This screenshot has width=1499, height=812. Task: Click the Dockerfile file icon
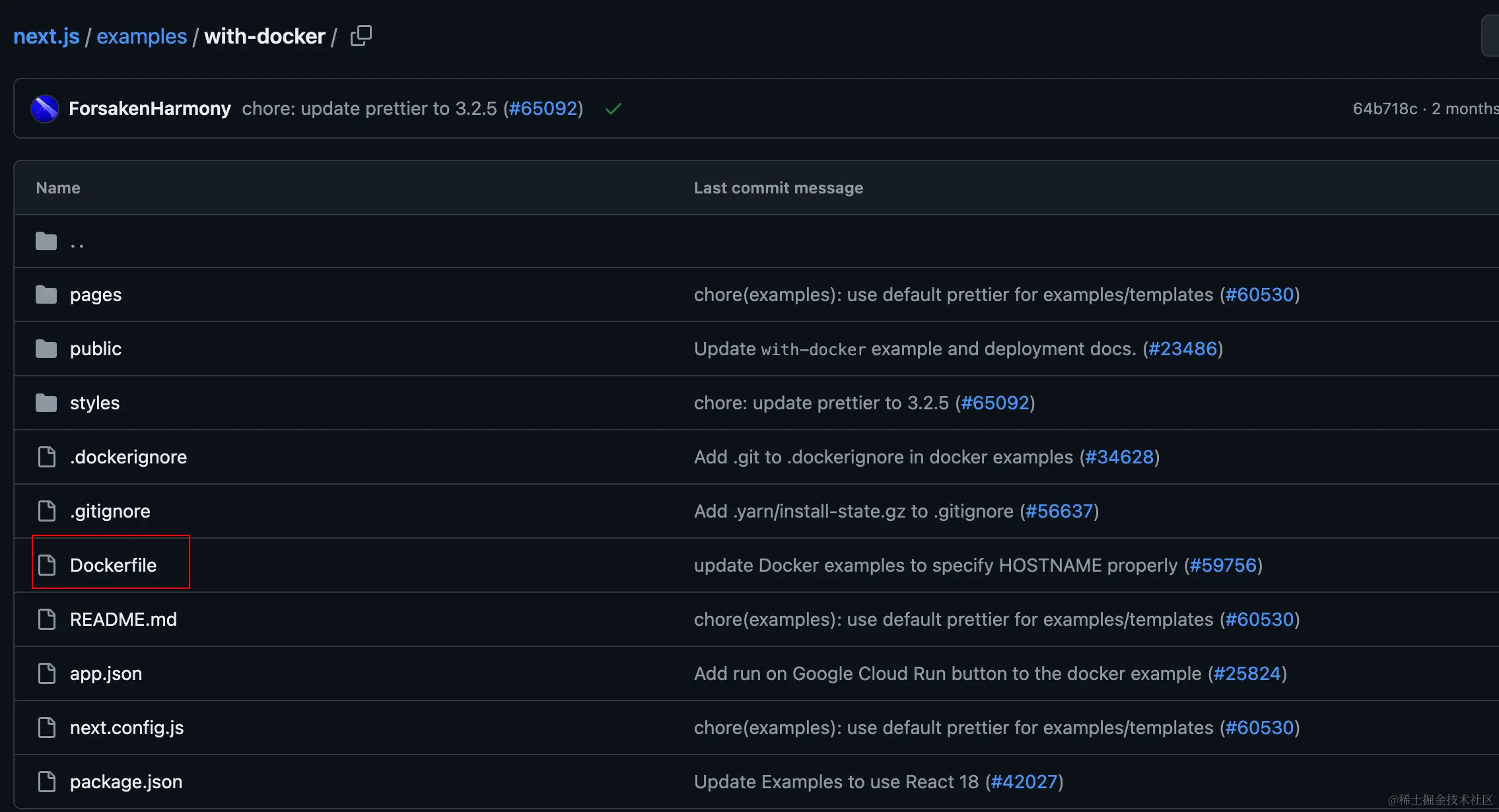(47, 565)
